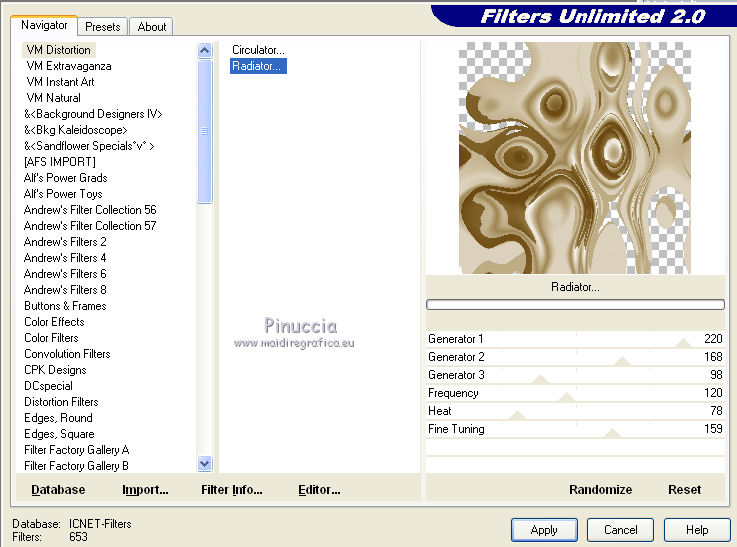Select Buttons & Frames category
This screenshot has width=737, height=547.
65,305
